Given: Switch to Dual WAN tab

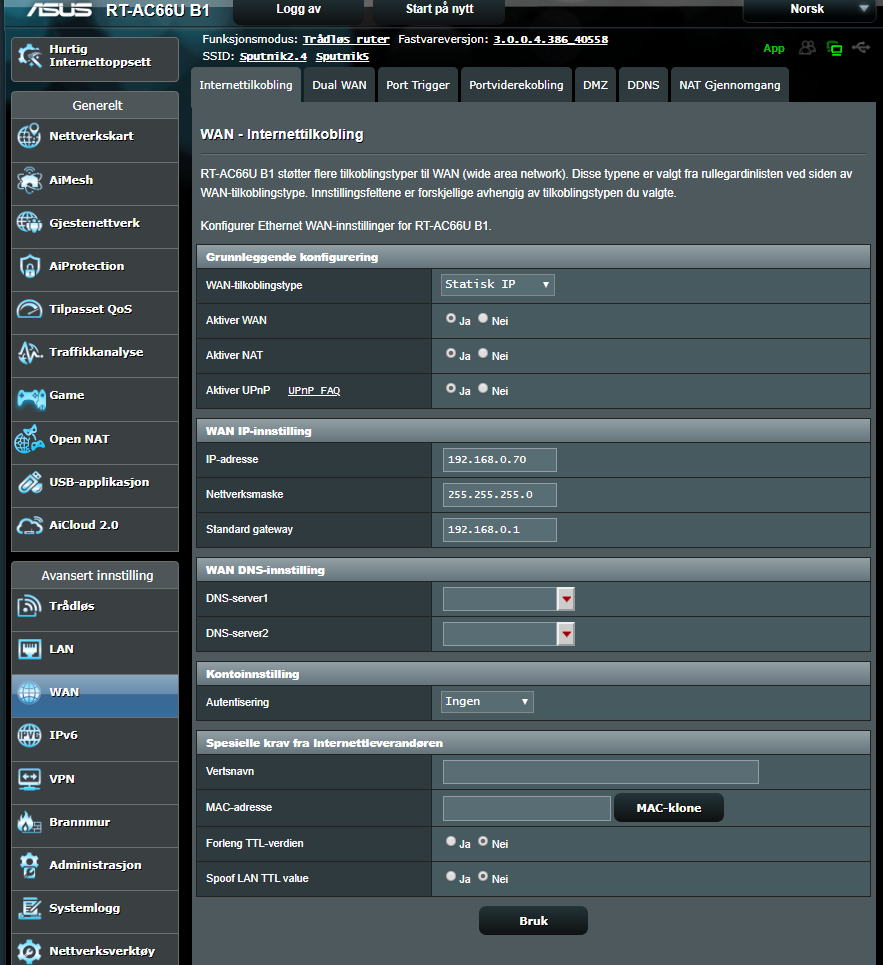Looking at the screenshot, I should [x=339, y=85].
